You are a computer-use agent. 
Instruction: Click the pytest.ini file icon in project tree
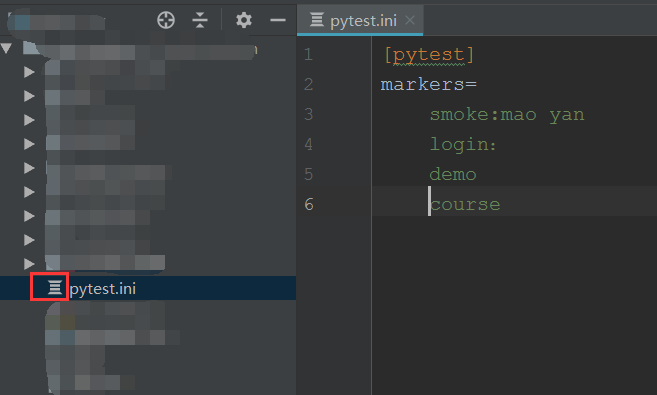pos(55,288)
